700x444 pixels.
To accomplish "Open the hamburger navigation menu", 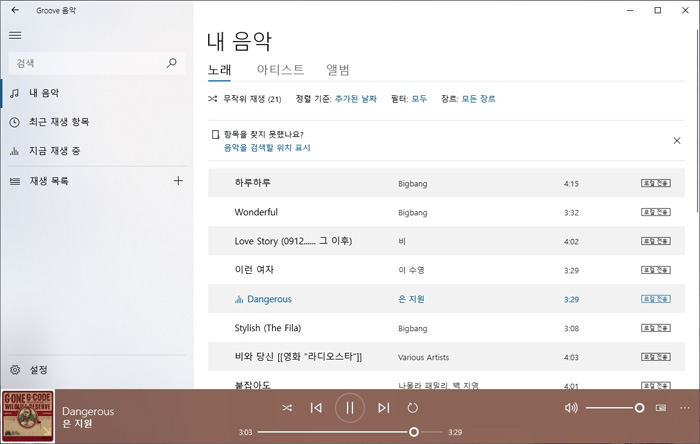I will pos(15,35).
